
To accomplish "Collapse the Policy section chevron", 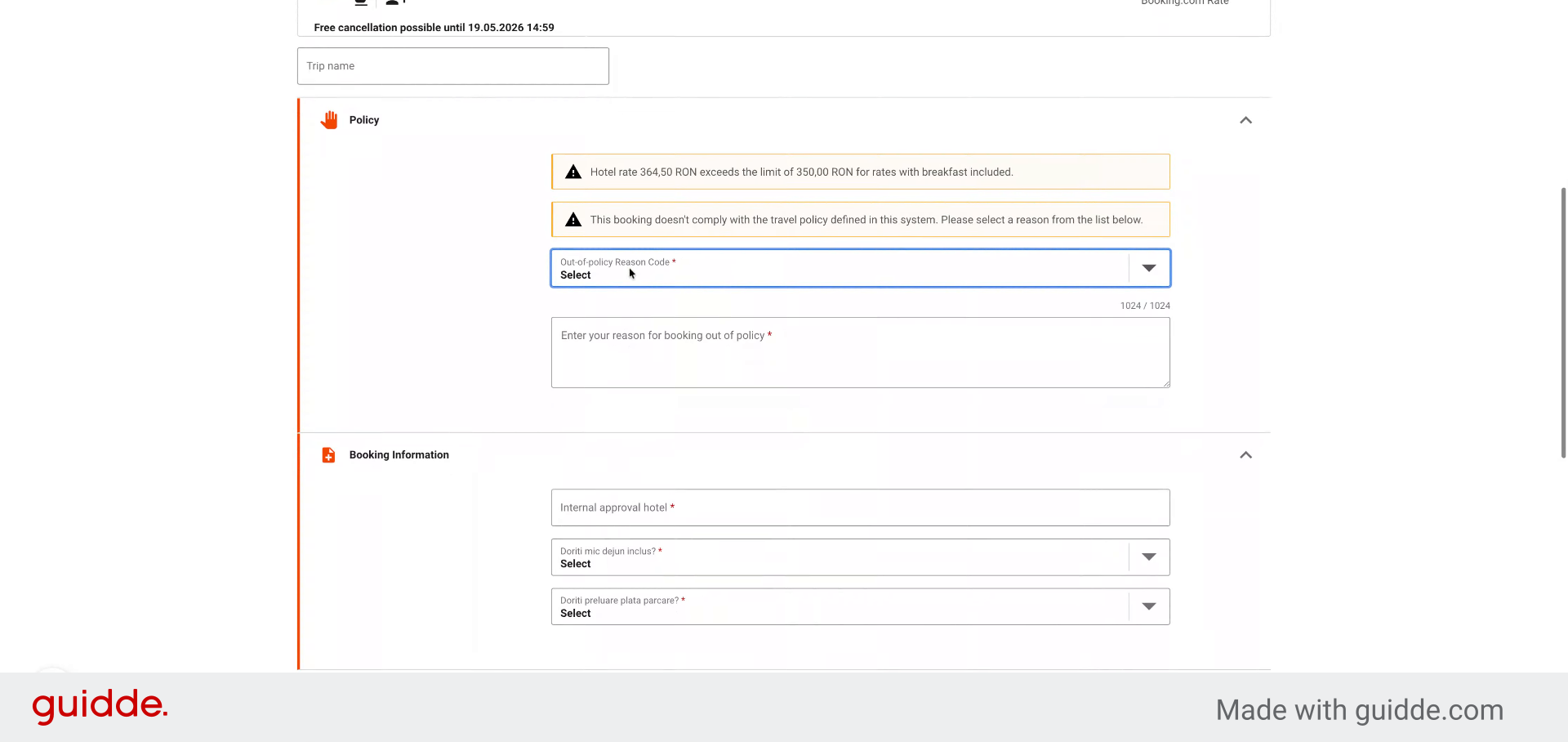I will [x=1245, y=120].
